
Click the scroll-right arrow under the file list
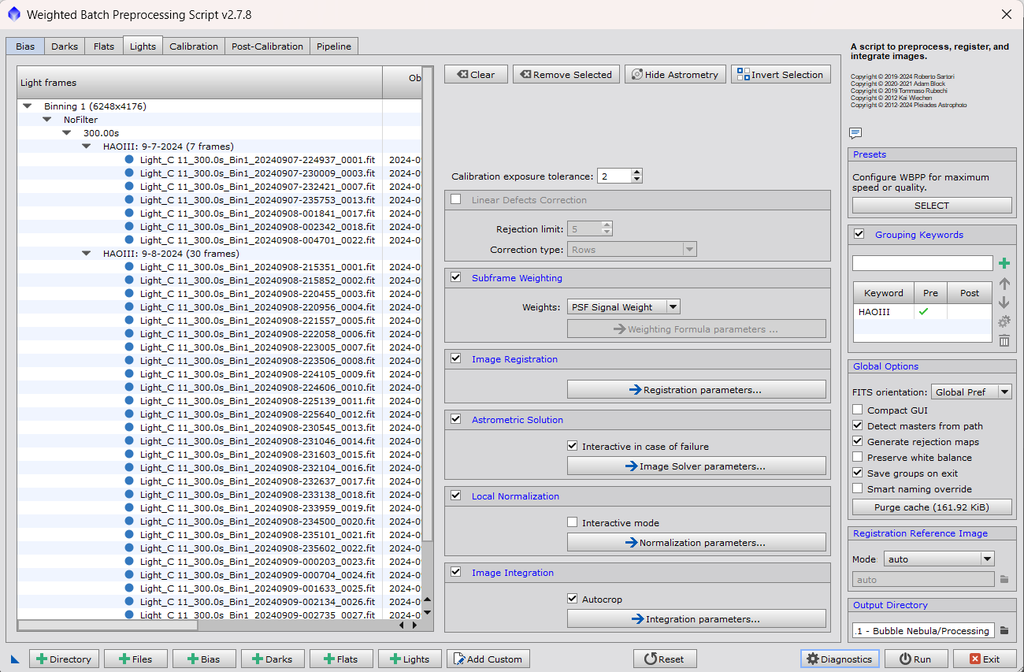coord(414,625)
